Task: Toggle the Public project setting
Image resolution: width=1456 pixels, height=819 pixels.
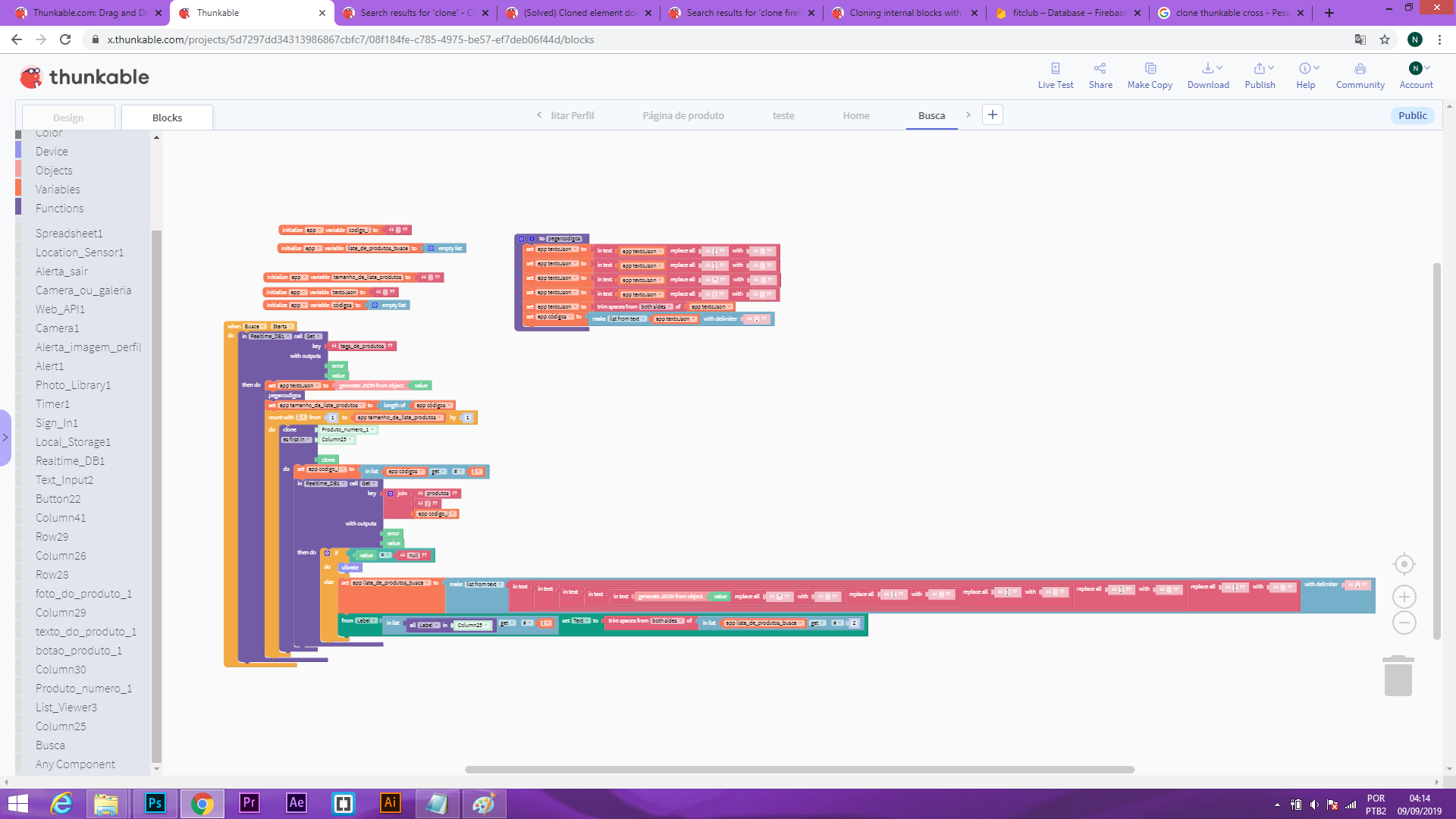Action: coord(1412,115)
